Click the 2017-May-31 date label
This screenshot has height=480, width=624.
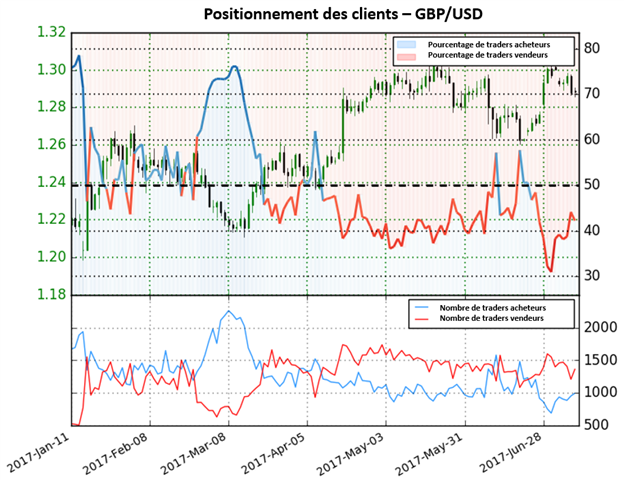(431, 453)
